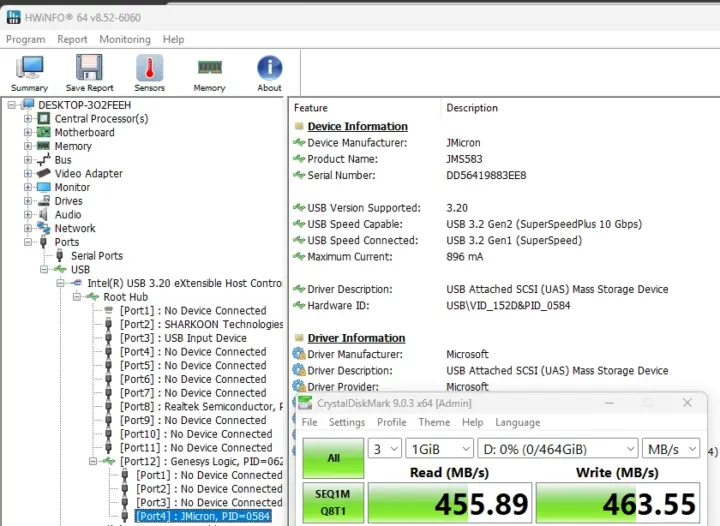
Task: Select Port8 Realtek Semiconductor entry
Action: [201, 406]
